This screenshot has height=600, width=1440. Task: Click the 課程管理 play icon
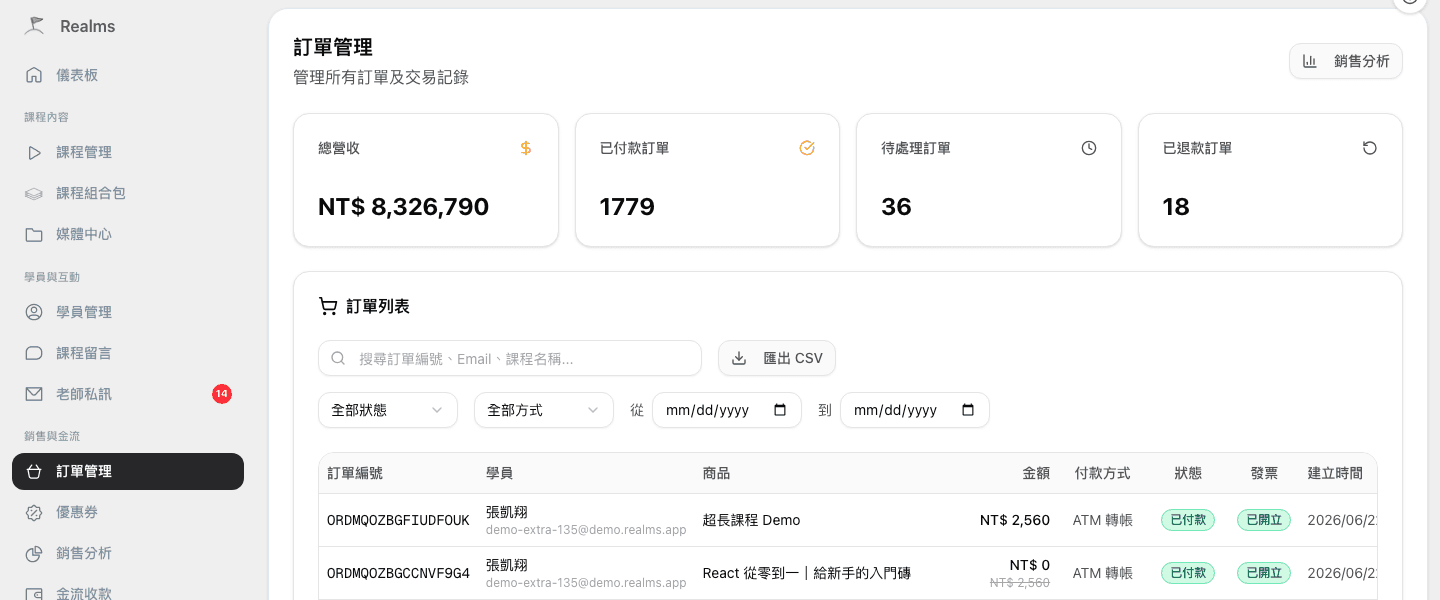point(34,153)
